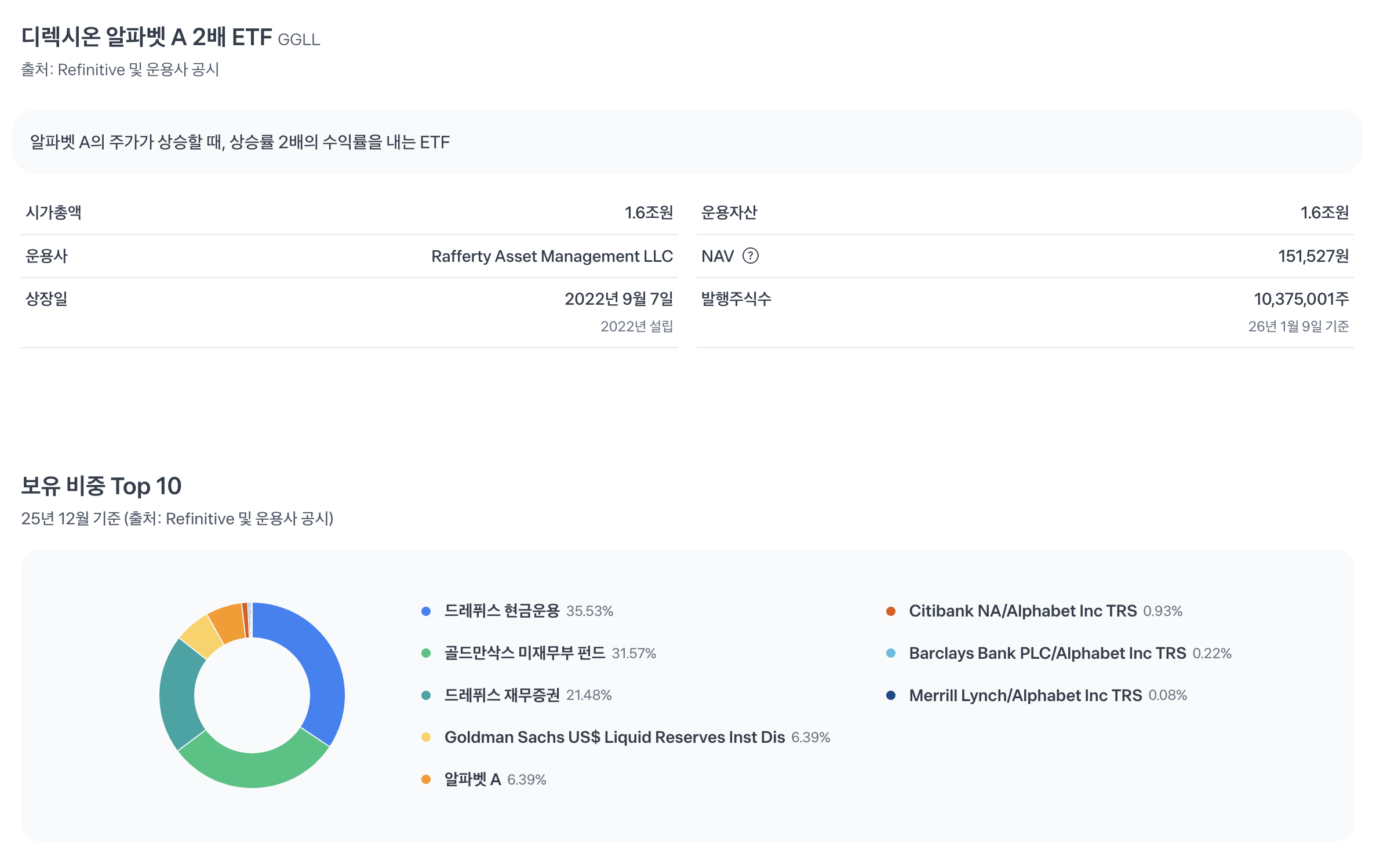Screen dimensions: 1376x868
Task: Click the light blue Barclays Bank legend dot
Action: point(891,653)
